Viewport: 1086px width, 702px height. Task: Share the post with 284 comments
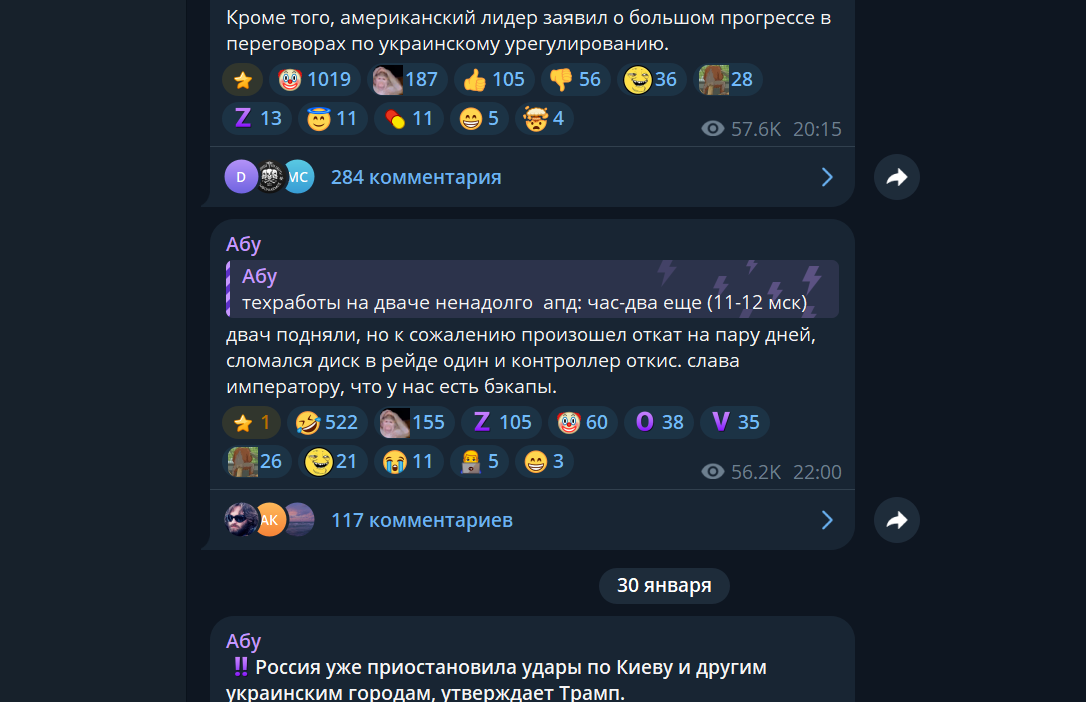[896, 177]
